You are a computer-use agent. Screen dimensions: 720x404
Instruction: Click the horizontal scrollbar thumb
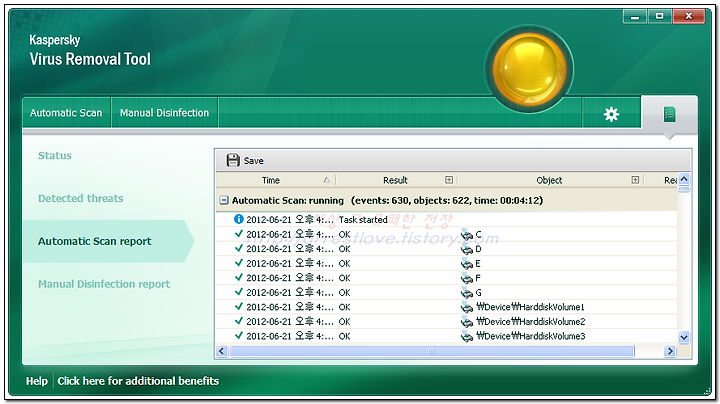[432, 351]
